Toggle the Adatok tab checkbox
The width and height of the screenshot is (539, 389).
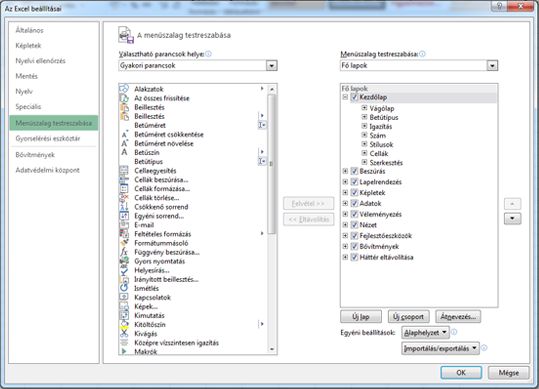[354, 203]
